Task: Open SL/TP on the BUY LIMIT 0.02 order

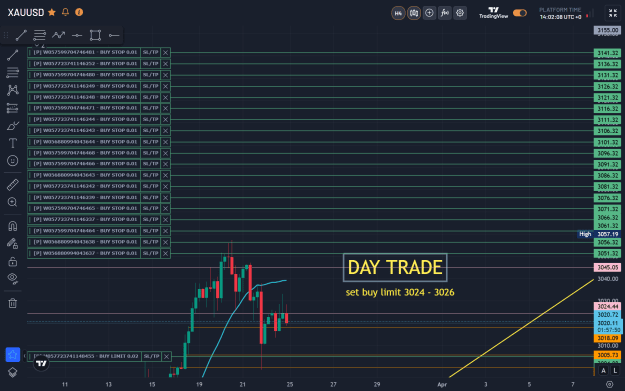Action: pos(151,356)
